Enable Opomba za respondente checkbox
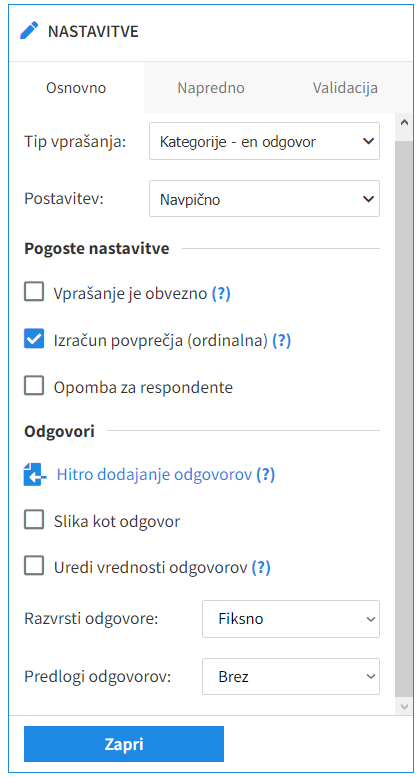 click(x=34, y=386)
